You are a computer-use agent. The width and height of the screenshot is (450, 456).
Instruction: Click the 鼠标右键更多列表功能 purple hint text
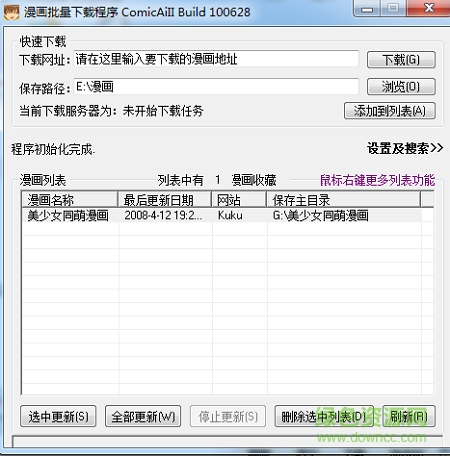pyautogui.click(x=377, y=180)
